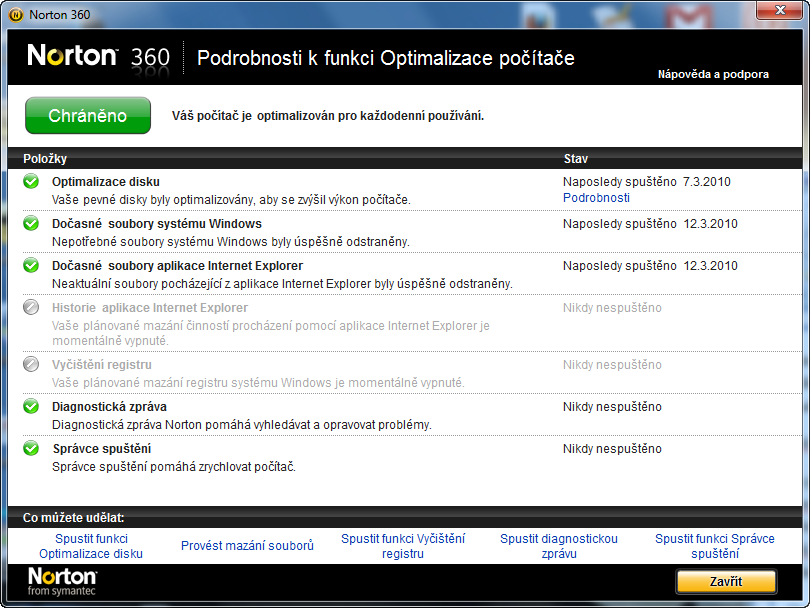The width and height of the screenshot is (810, 608).
Task: Click Provést mazání souborů link
Action: (247, 545)
